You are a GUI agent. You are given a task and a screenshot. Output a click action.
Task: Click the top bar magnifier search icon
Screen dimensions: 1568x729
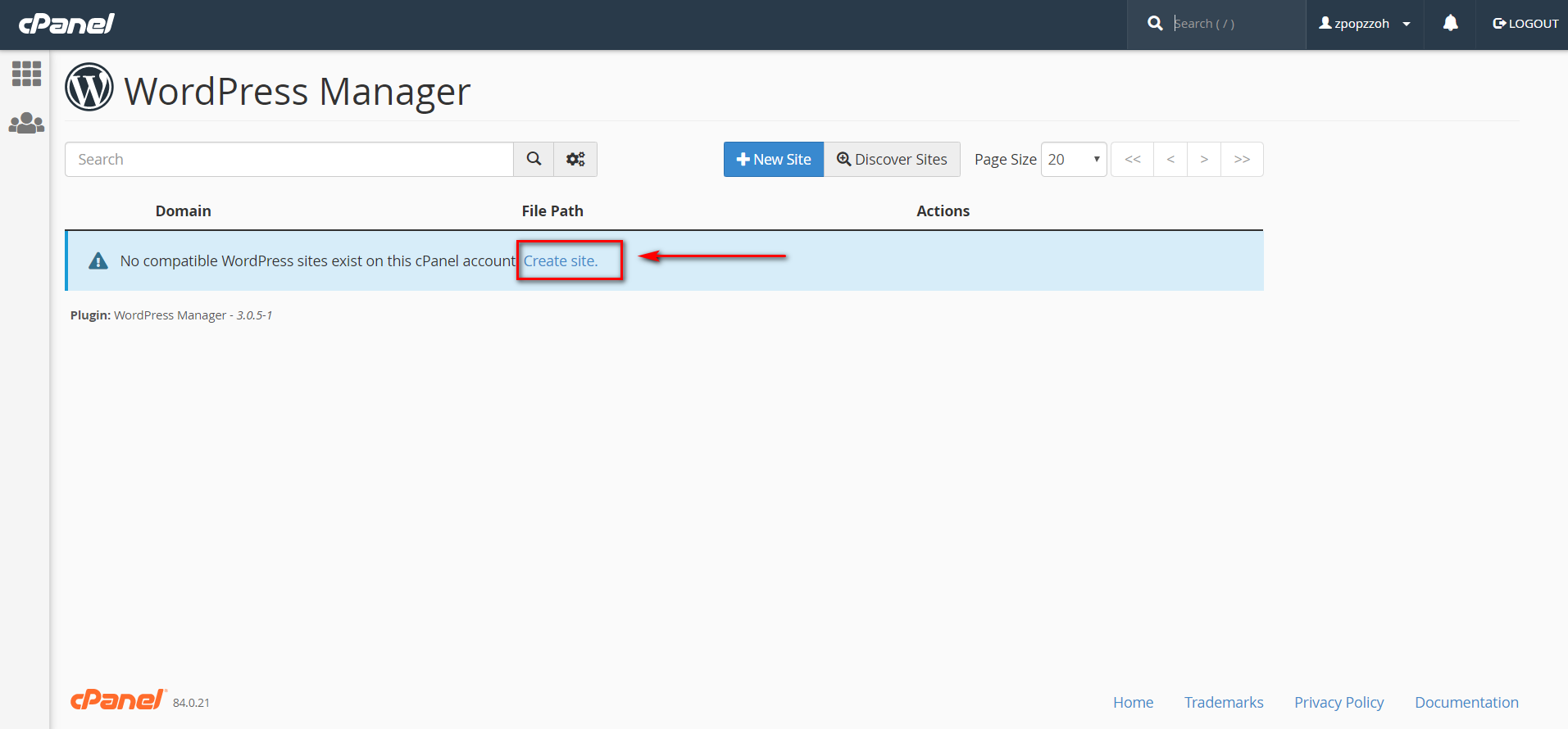point(1155,24)
